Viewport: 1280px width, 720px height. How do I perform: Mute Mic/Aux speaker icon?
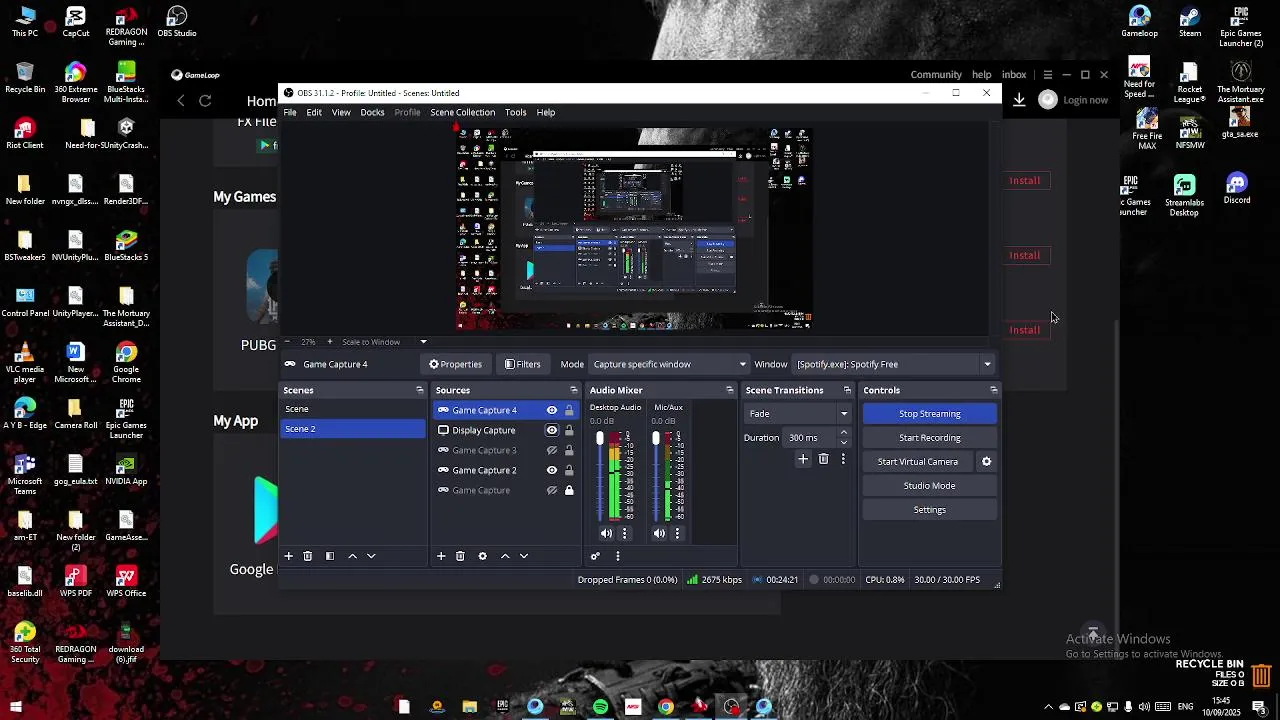pos(659,534)
